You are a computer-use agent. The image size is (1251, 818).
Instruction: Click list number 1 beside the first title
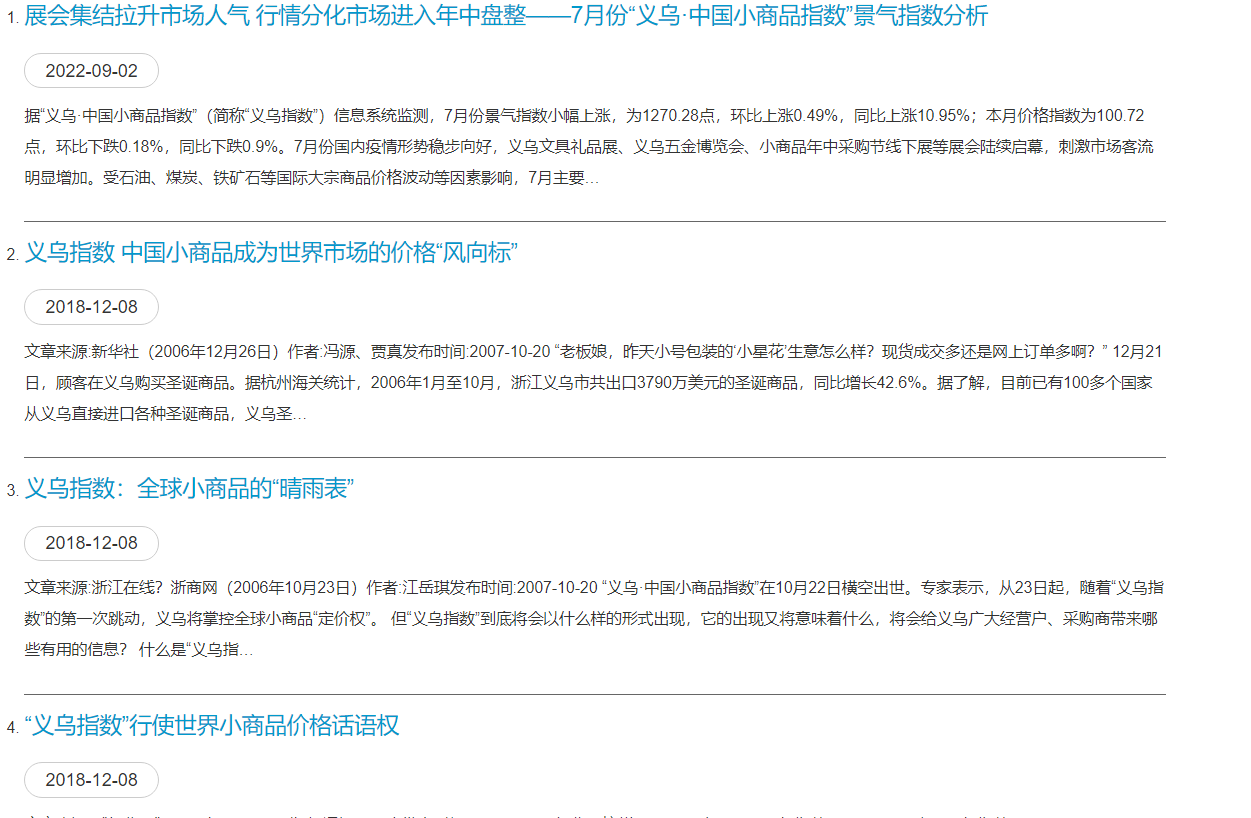pyautogui.click(x=12, y=19)
